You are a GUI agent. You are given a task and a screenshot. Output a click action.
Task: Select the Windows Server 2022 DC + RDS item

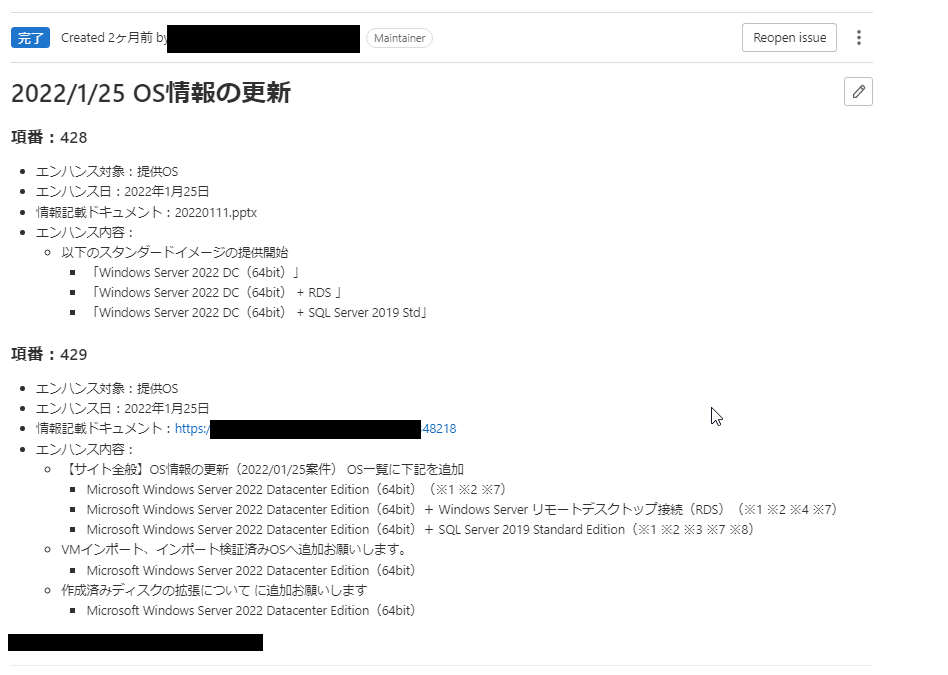[215, 293]
